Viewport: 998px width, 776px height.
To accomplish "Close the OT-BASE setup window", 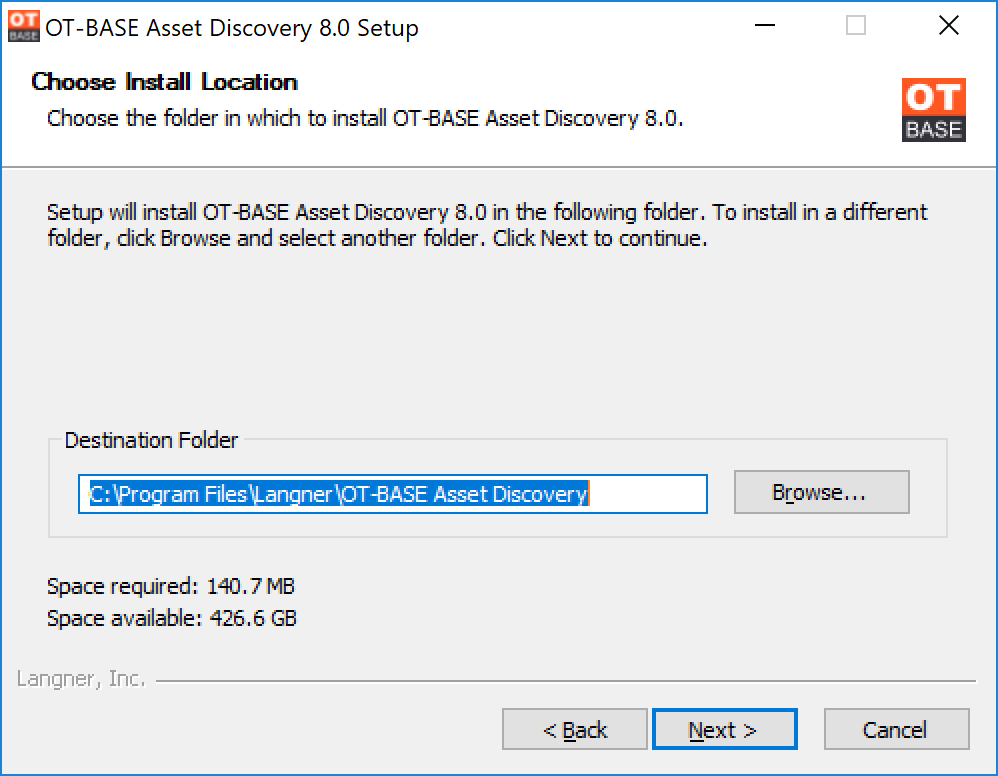I will point(948,26).
